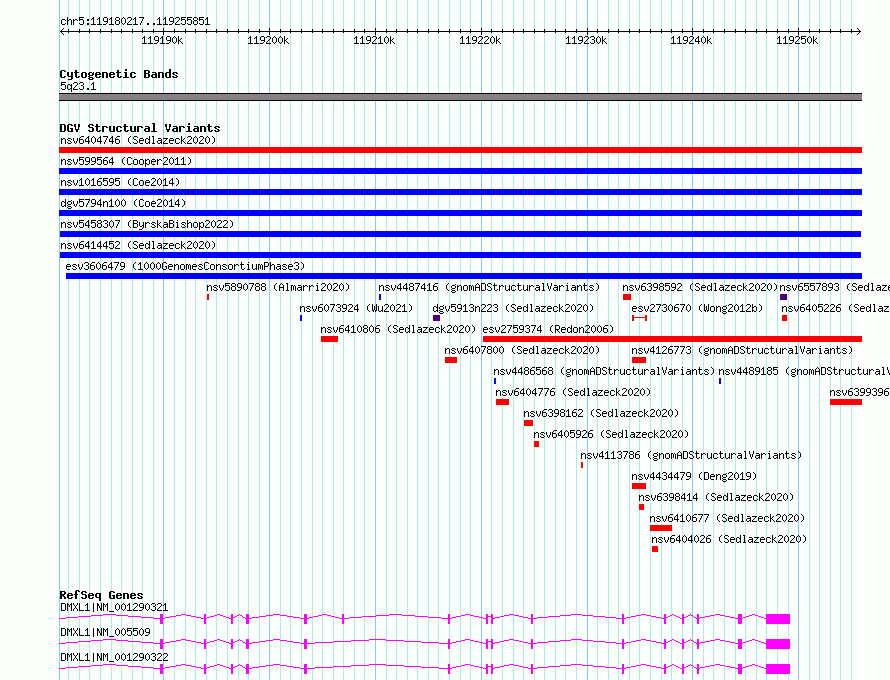The height and width of the screenshot is (680, 890).
Task: Click the red nsv6405926 variant marker
Action: coord(536,444)
